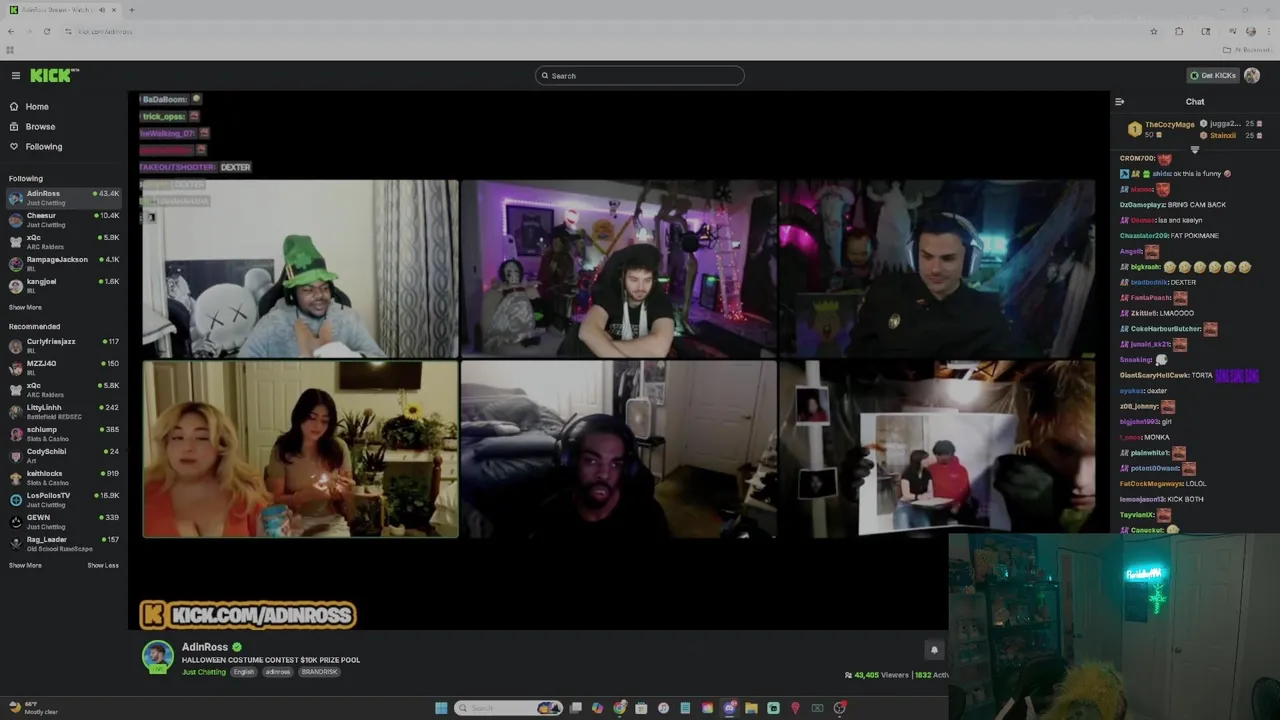Select the AdinRoss Stream browser tab
Screen dimensions: 1280x720
tap(63, 10)
